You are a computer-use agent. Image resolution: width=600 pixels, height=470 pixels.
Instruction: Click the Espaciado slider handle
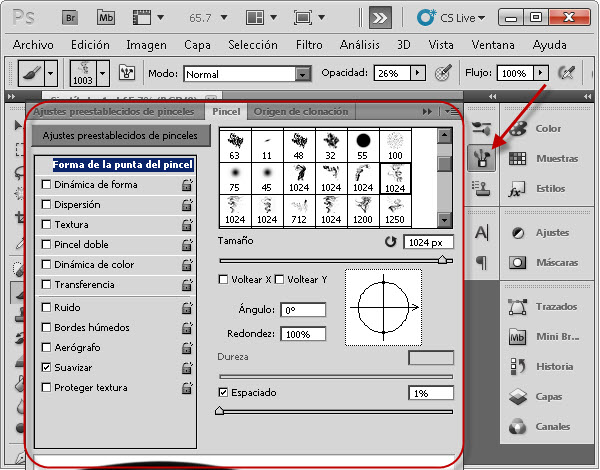coord(219,411)
